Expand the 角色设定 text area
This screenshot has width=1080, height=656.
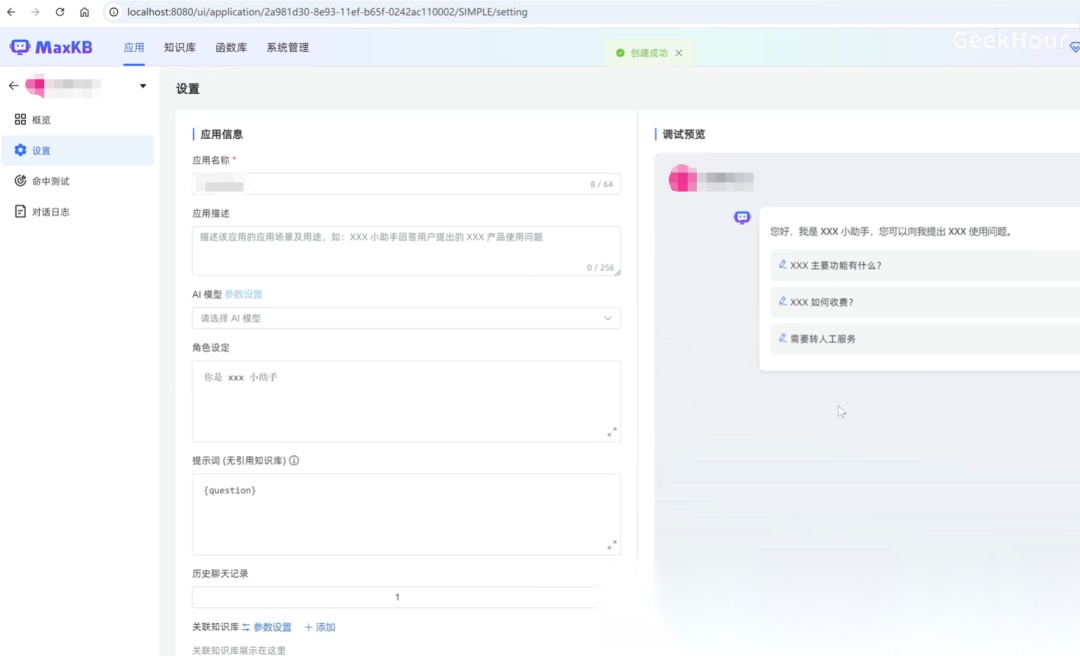(x=611, y=432)
